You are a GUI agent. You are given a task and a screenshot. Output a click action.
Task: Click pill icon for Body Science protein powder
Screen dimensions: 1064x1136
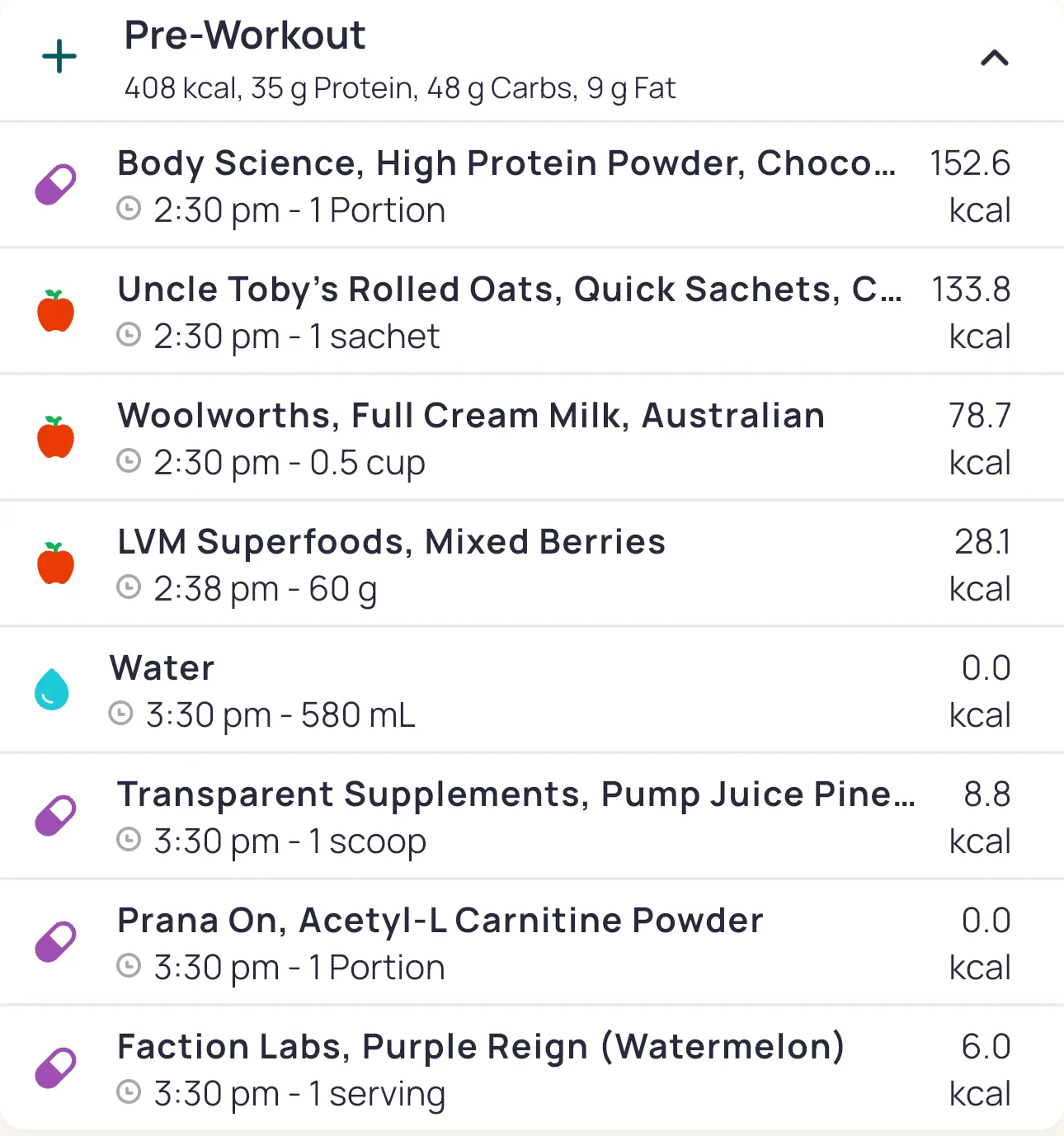click(55, 185)
